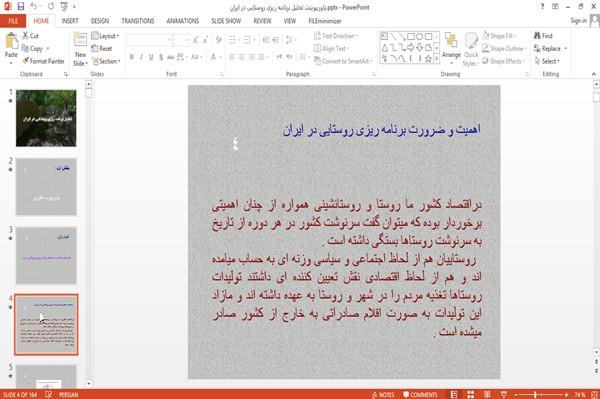This screenshot has height=399, width=600.
Task: Click the Decrease List Level icon
Action: click(x=266, y=40)
